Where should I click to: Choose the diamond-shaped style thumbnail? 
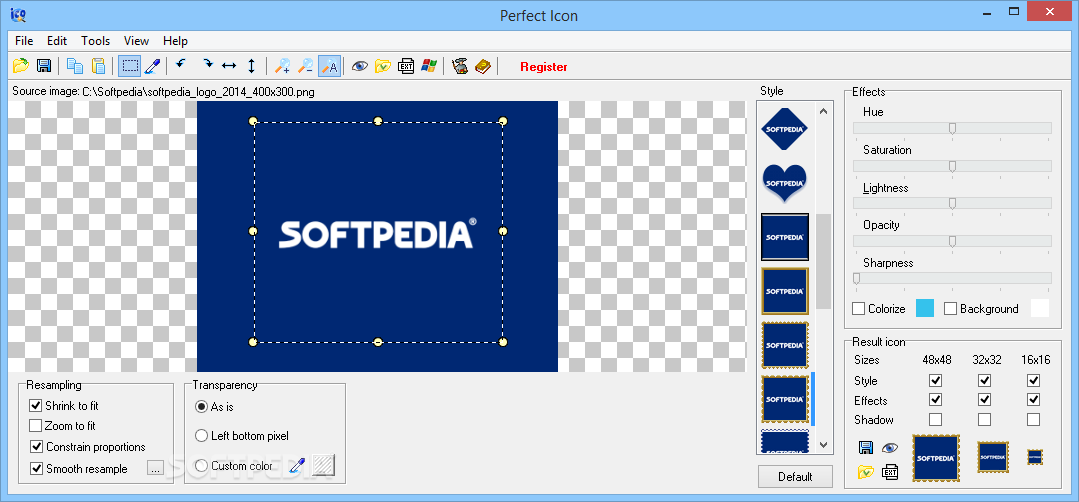click(x=784, y=129)
